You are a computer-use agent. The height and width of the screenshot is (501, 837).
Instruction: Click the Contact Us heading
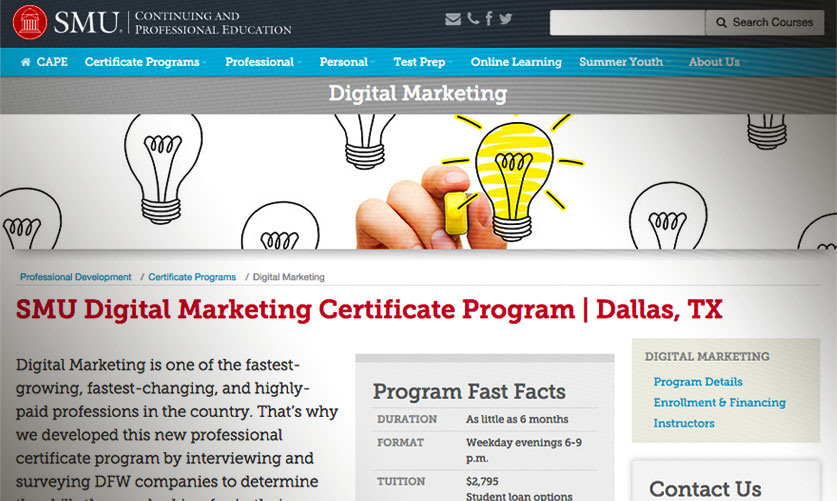705,489
